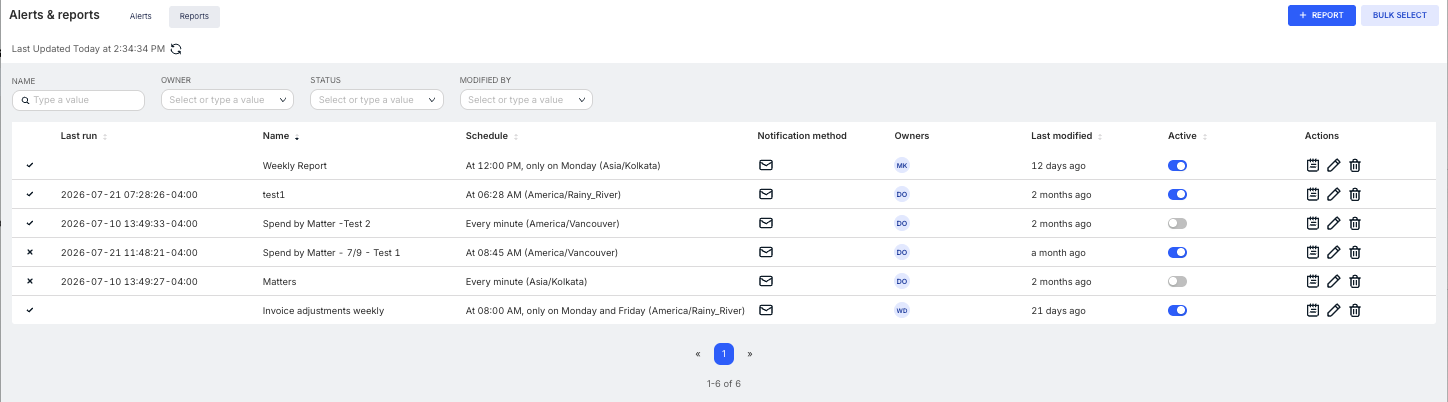Click email notification icon for Weekly Report
The width and height of the screenshot is (1448, 402).
tap(766, 165)
